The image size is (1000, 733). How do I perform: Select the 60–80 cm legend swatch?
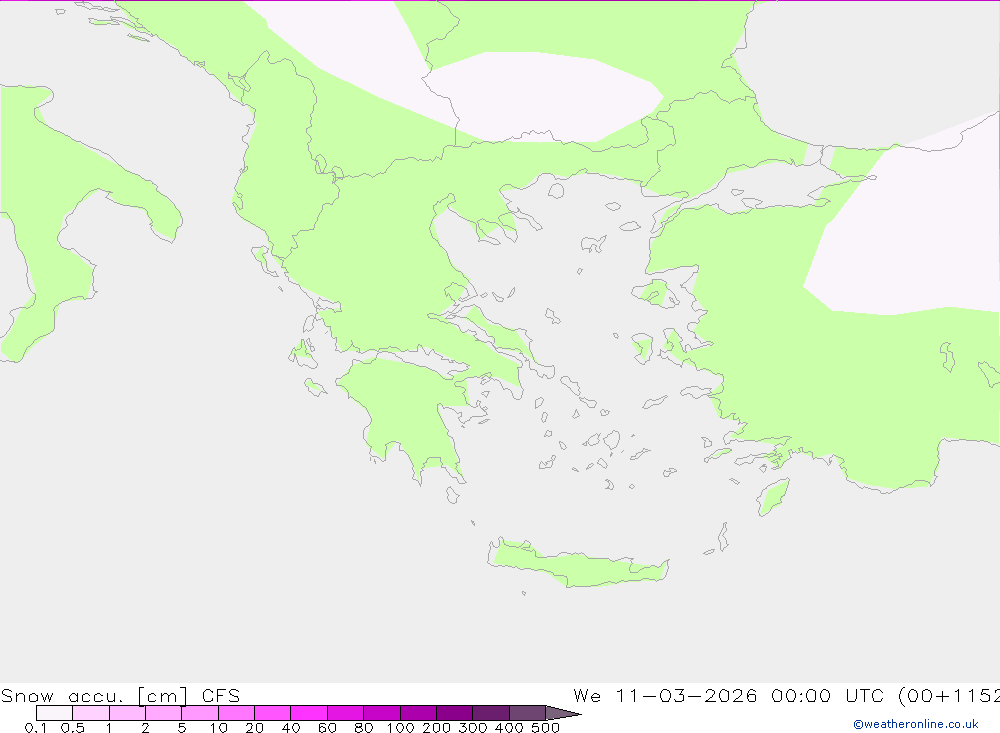coord(346,713)
